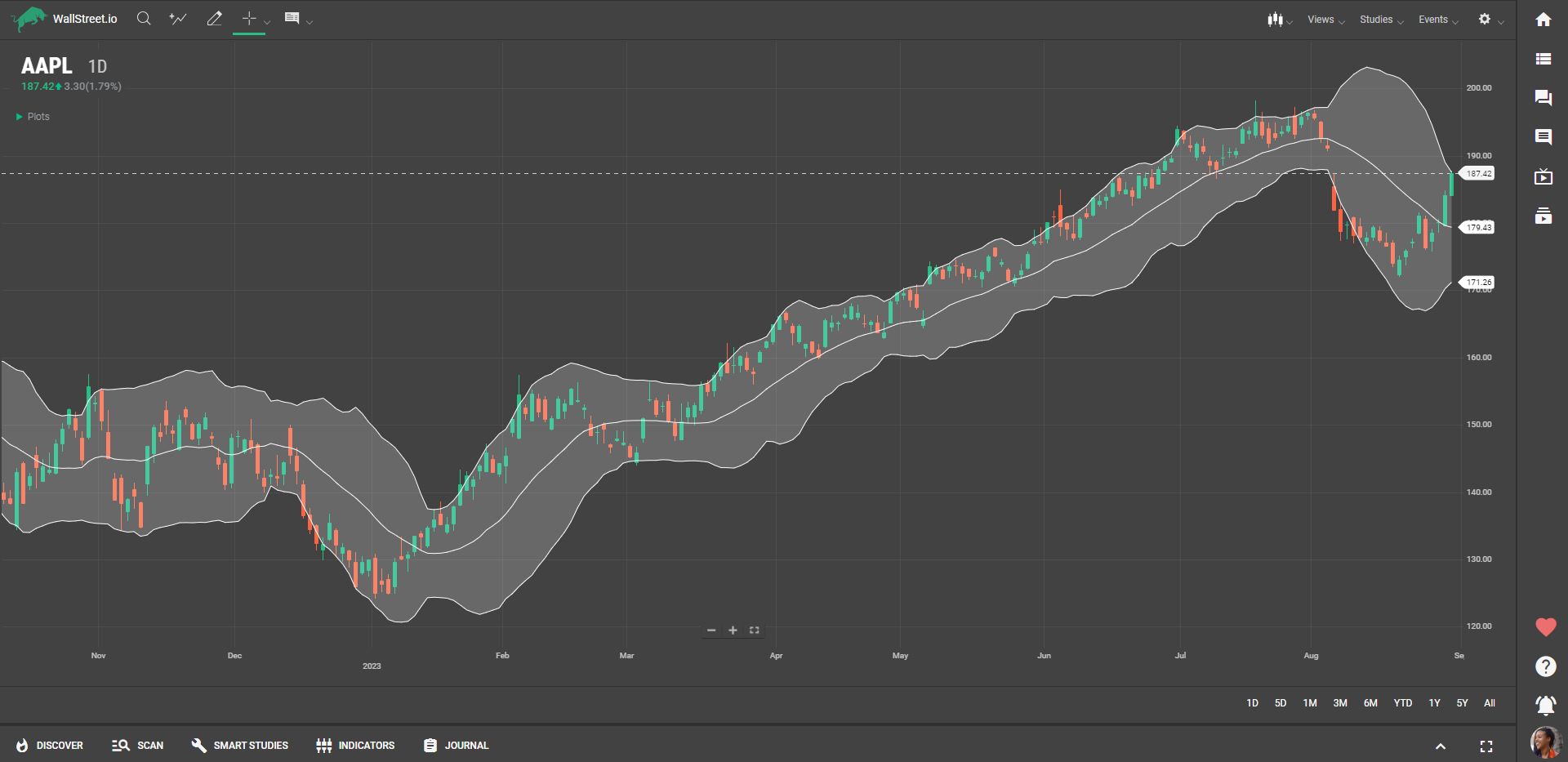Image resolution: width=1568 pixels, height=762 pixels.
Task: Expand the Events dropdown
Action: coord(1437,20)
